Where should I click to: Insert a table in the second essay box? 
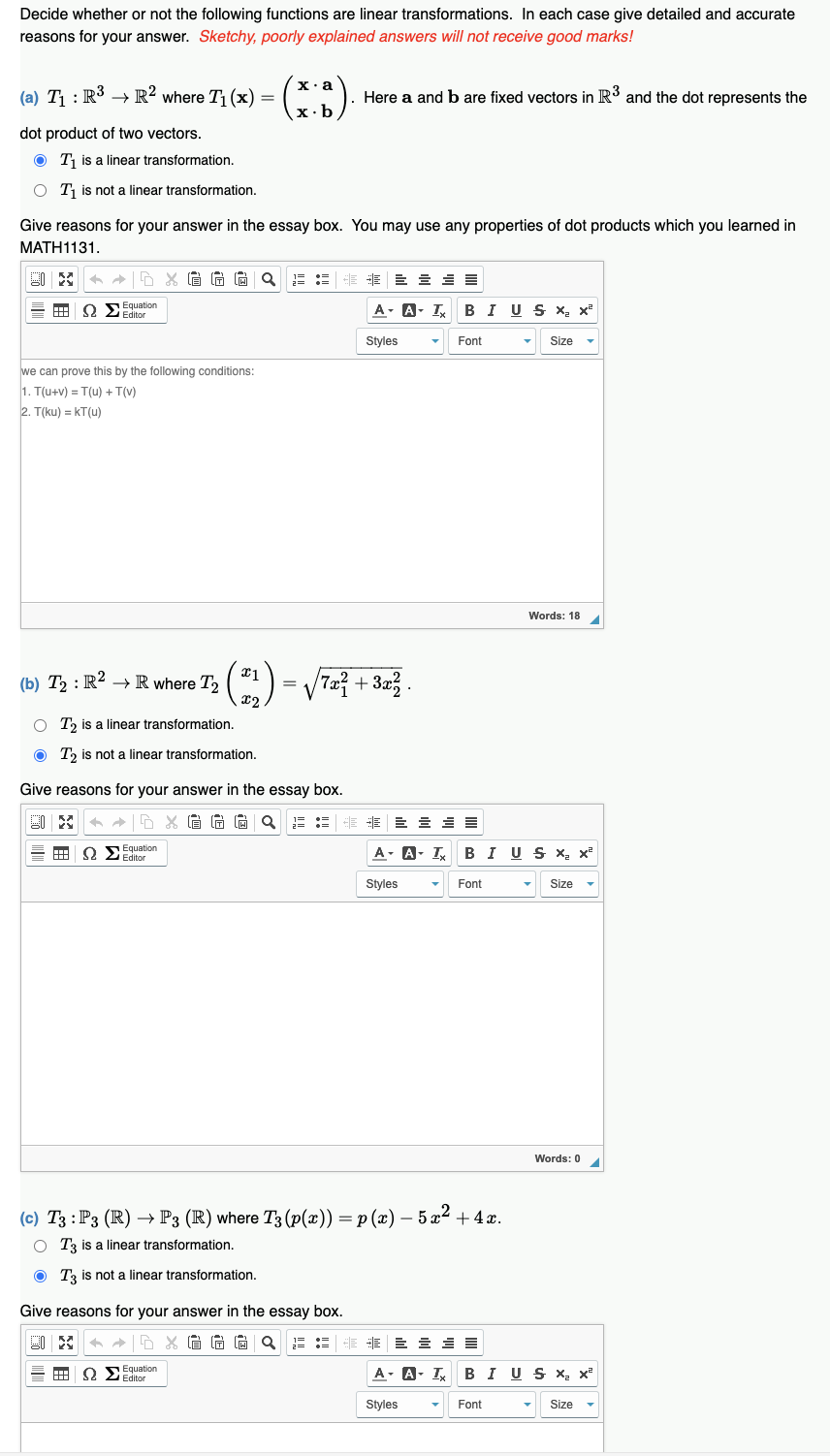point(61,853)
